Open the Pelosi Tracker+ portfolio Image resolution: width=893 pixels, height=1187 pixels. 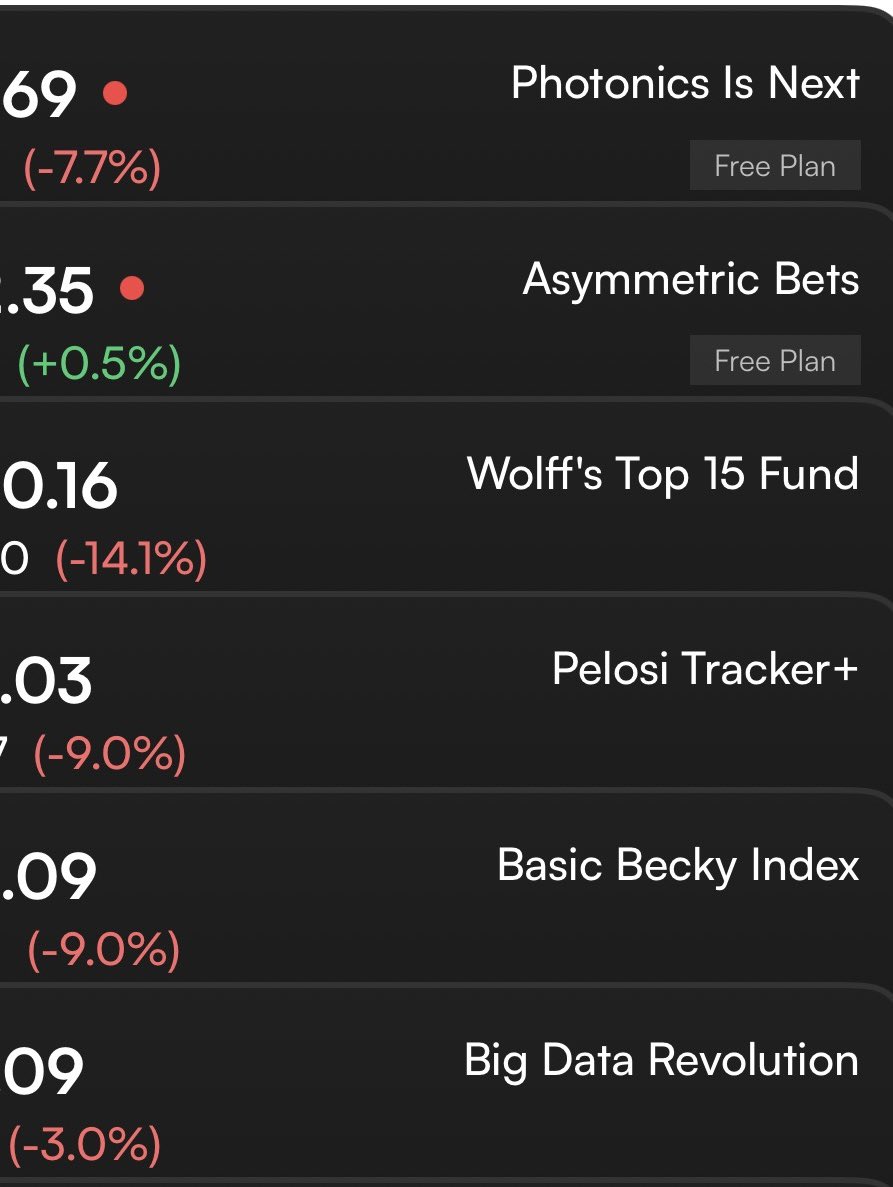tap(705, 669)
